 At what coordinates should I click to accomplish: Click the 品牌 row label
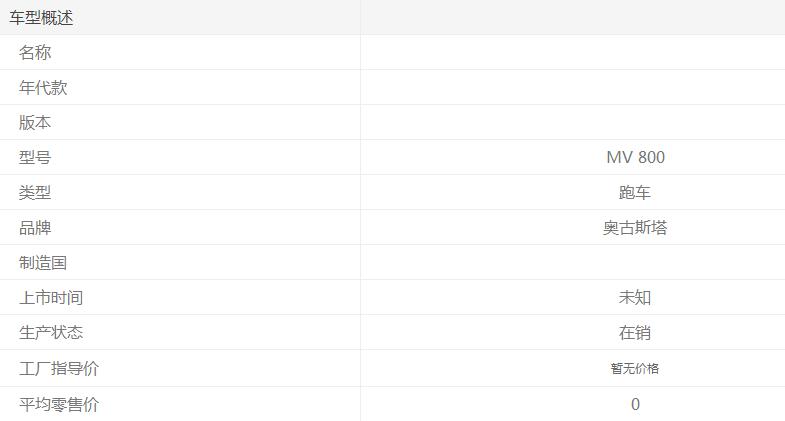tap(35, 227)
